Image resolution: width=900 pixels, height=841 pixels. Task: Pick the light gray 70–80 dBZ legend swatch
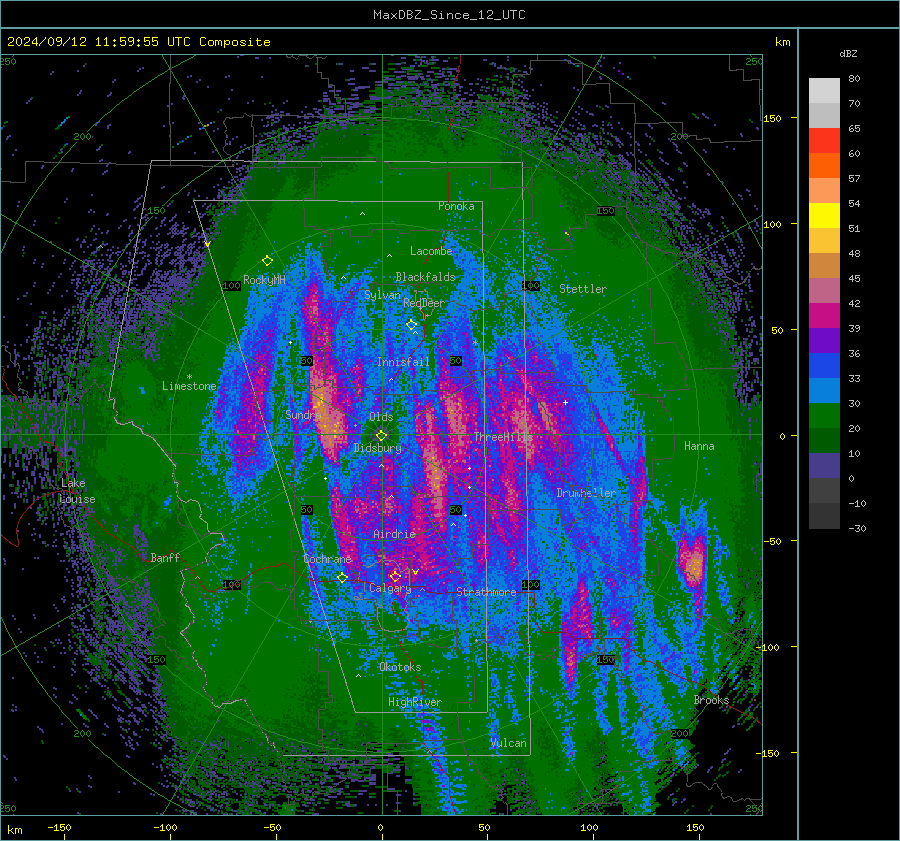pyautogui.click(x=824, y=91)
